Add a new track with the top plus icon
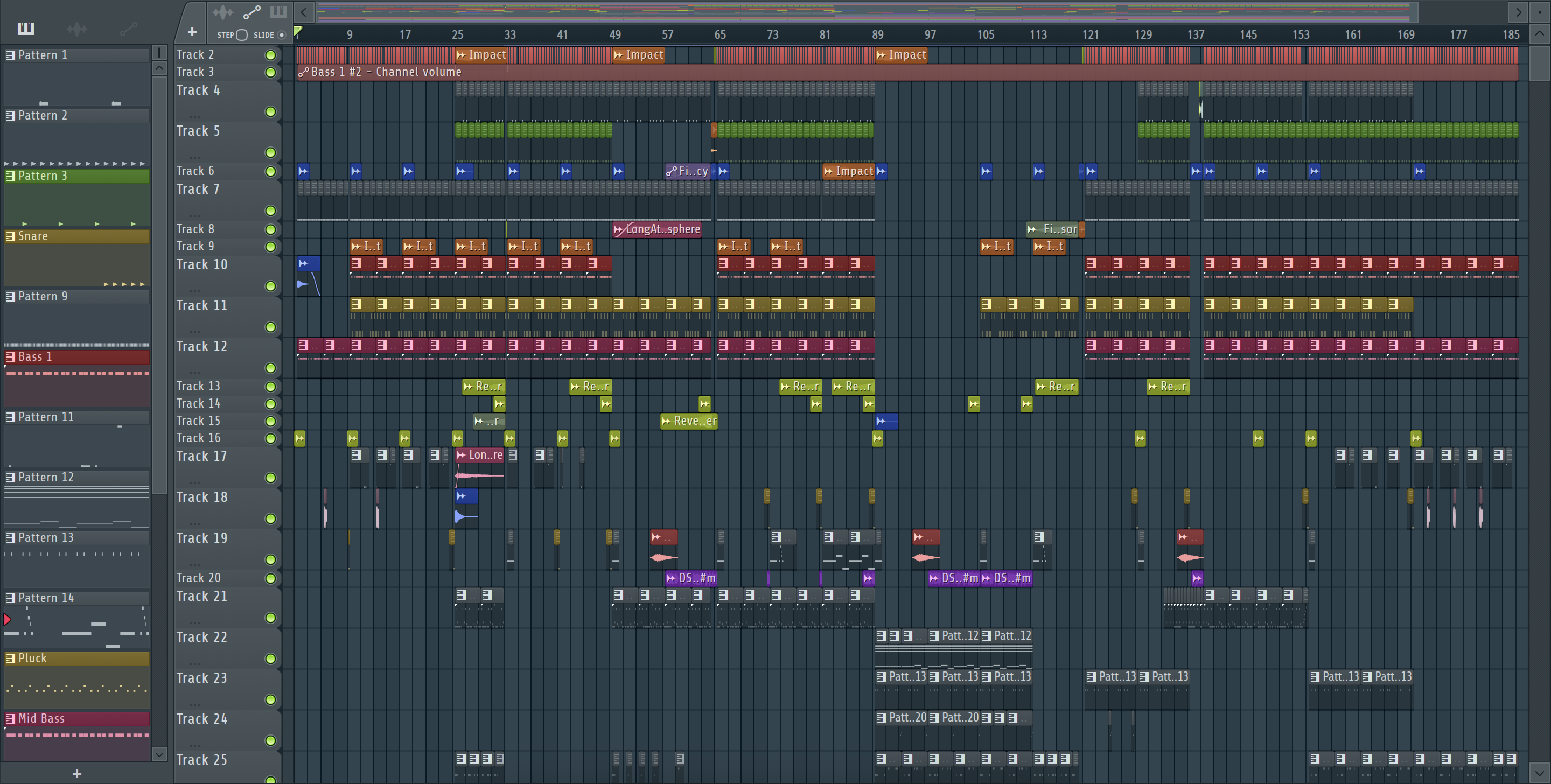Viewport: 1551px width, 784px height. (x=192, y=32)
